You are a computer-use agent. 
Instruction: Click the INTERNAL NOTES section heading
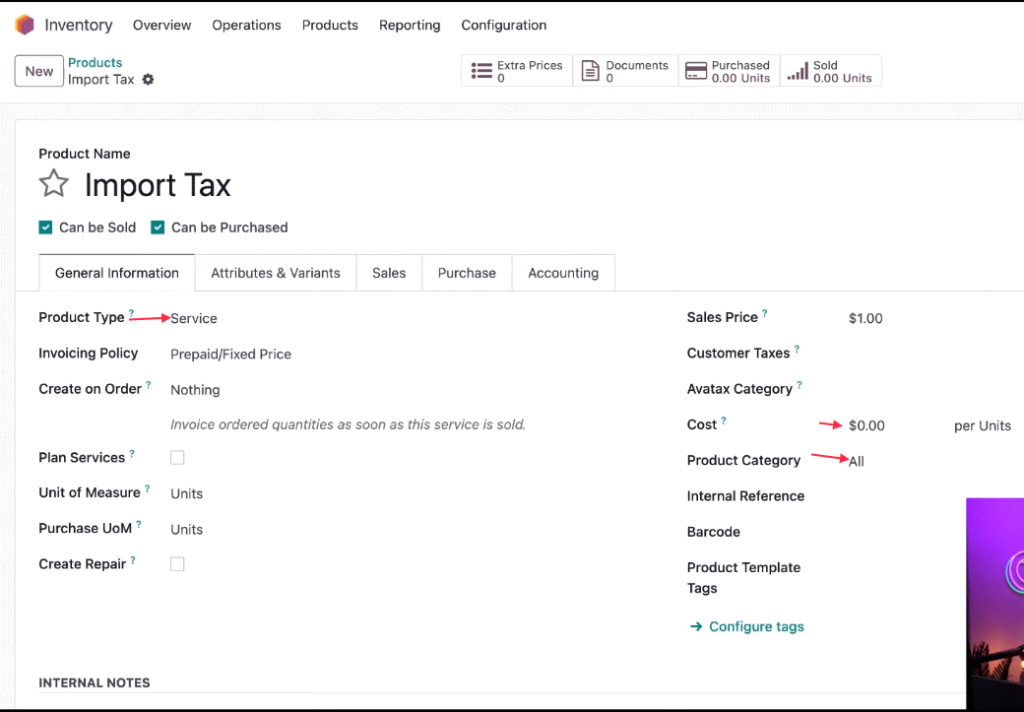pos(94,683)
